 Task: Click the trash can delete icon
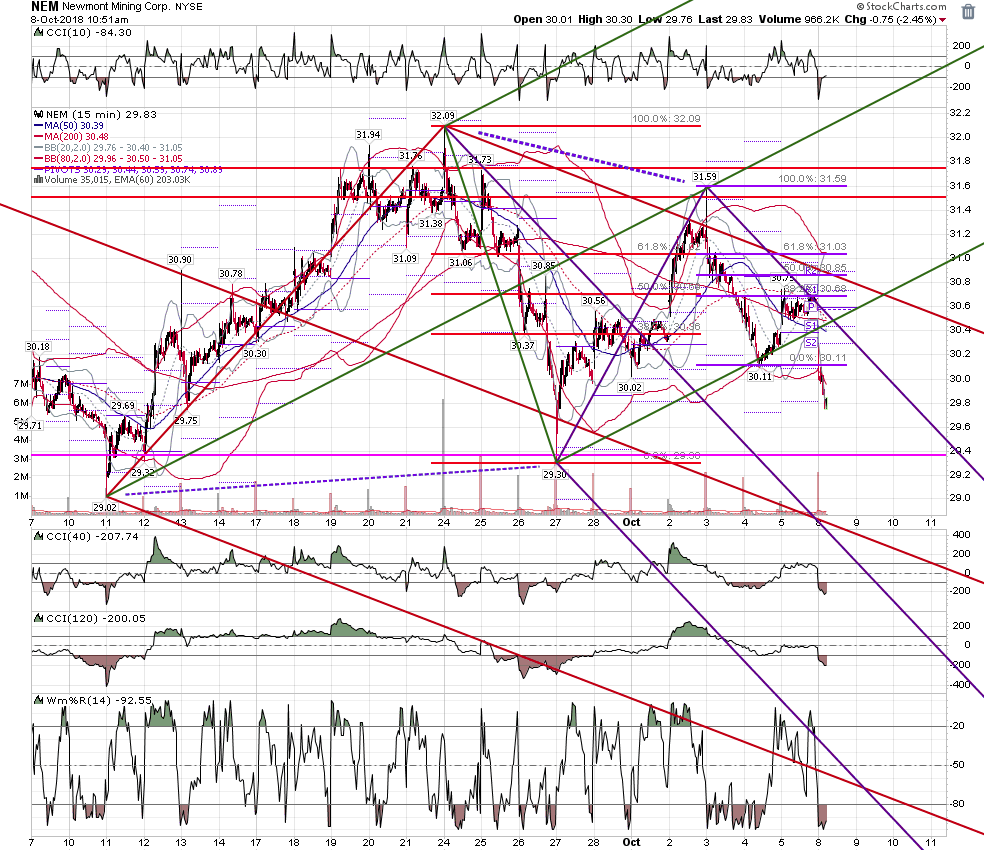coord(968,11)
